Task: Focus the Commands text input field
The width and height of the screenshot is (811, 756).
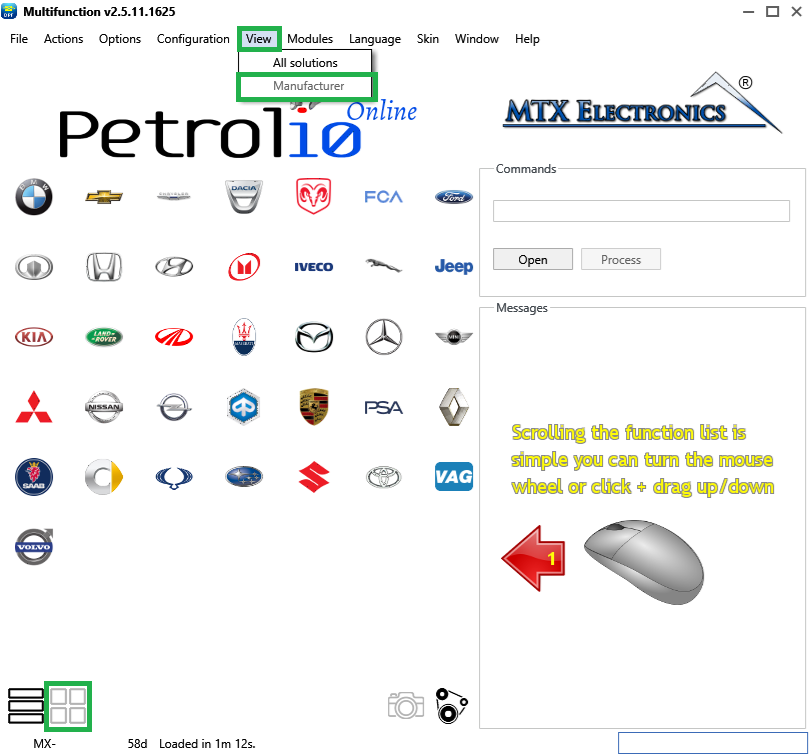Action: (x=641, y=211)
